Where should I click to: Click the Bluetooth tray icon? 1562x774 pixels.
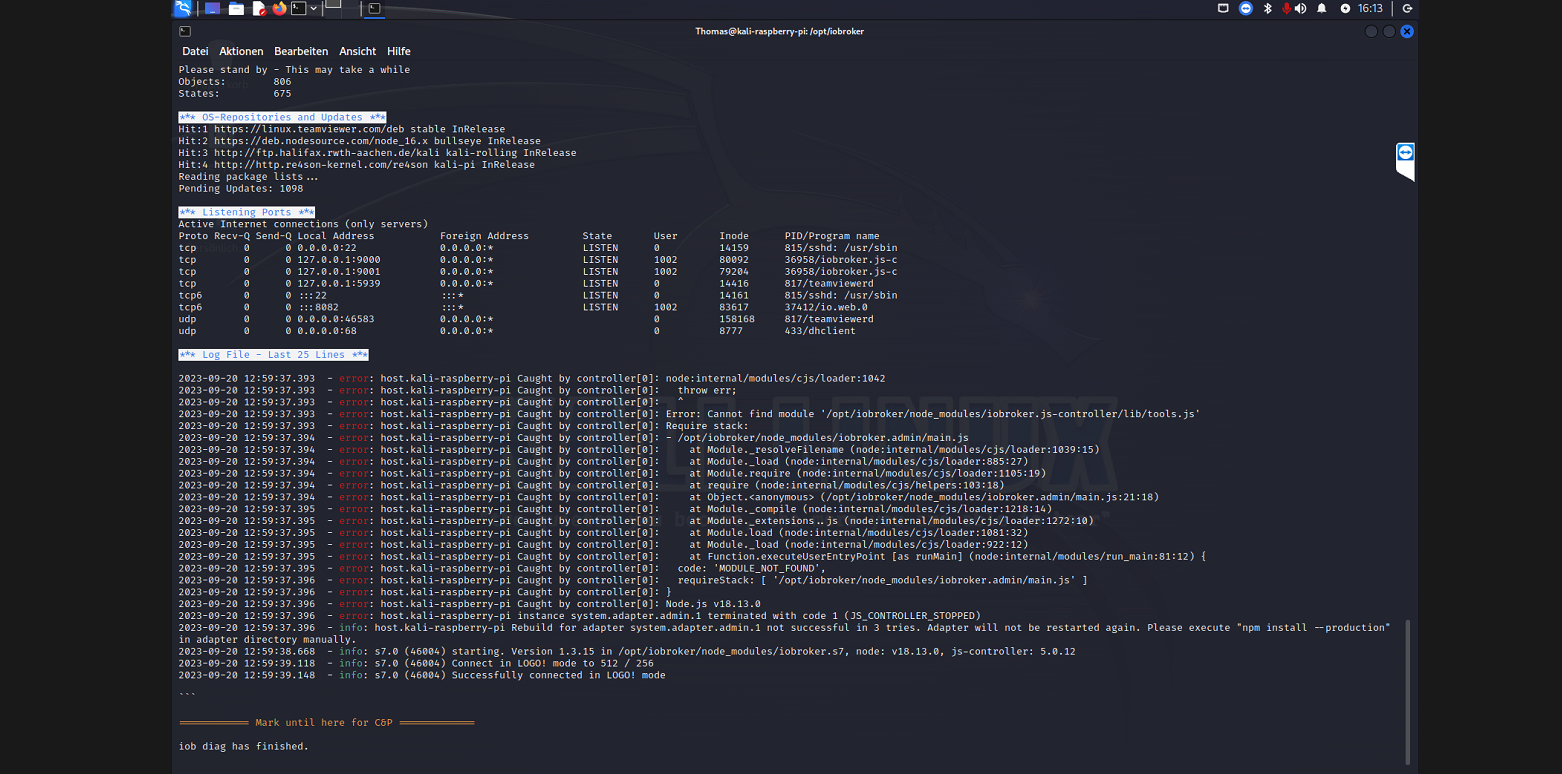(x=1268, y=8)
